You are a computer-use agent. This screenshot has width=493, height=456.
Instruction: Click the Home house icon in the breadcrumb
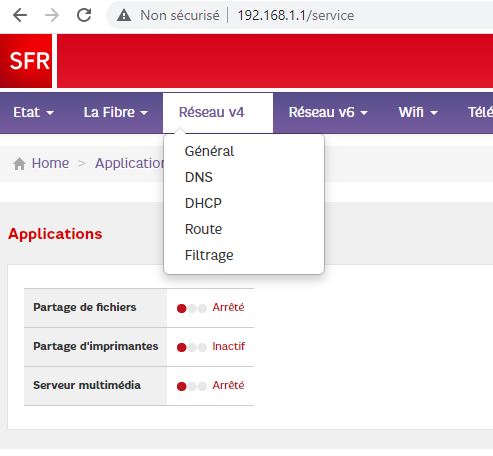coord(19,164)
